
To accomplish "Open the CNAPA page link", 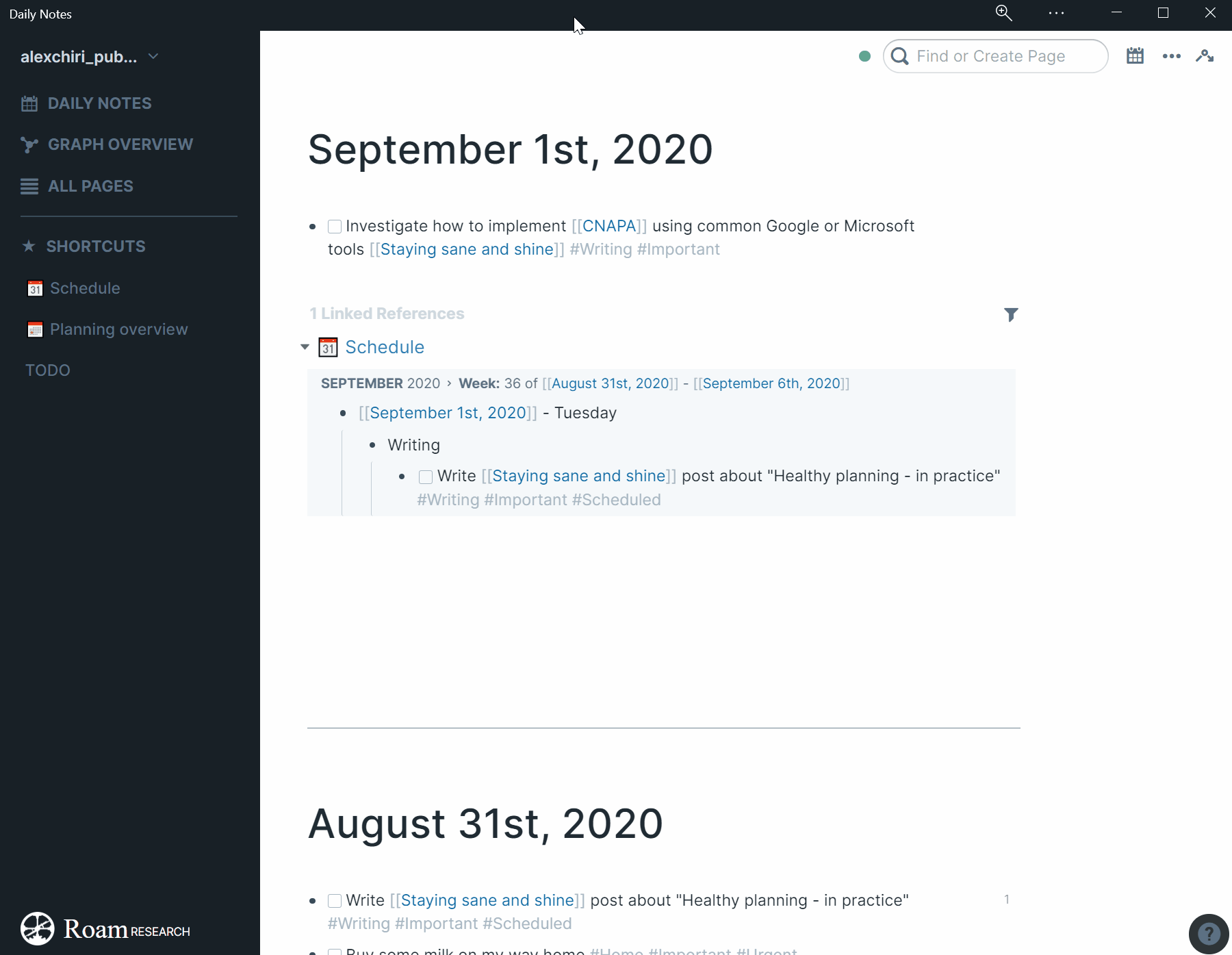I will coord(609,226).
